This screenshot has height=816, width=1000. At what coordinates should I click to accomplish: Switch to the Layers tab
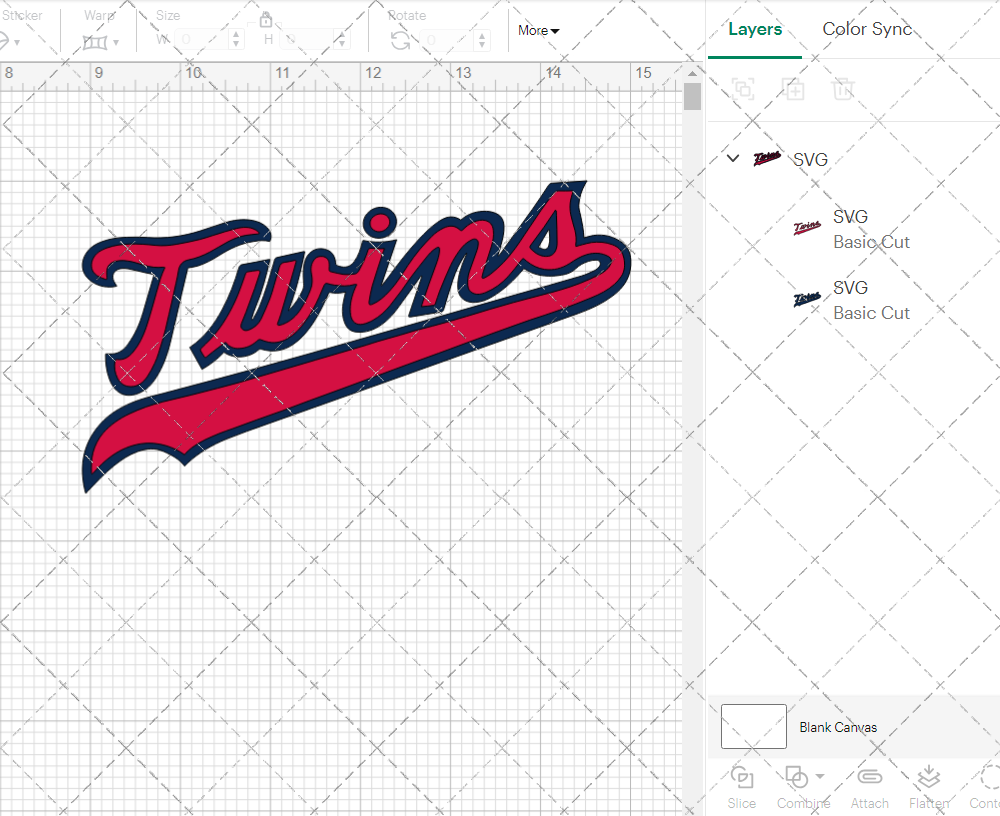pos(755,29)
